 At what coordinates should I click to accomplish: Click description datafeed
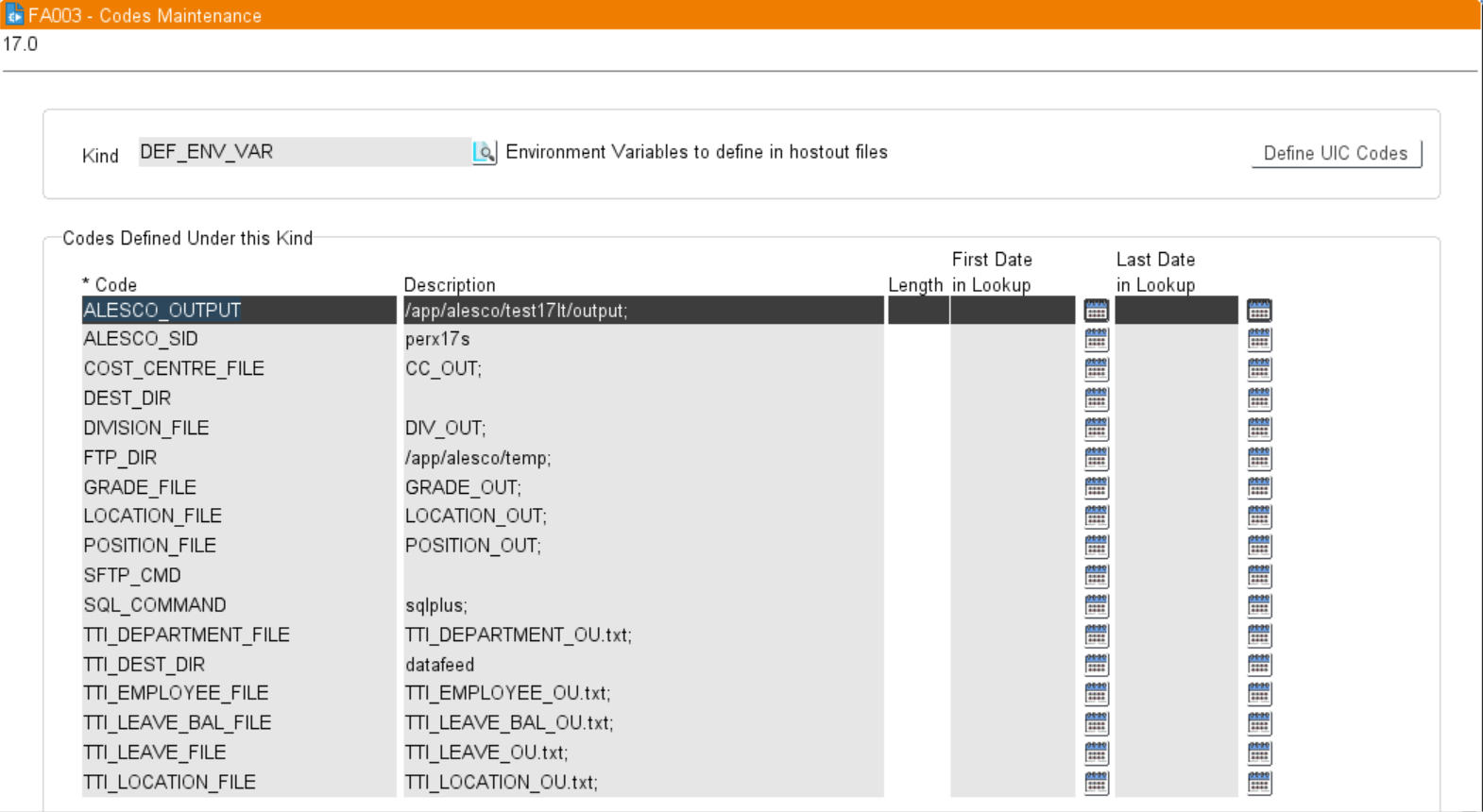click(x=643, y=665)
